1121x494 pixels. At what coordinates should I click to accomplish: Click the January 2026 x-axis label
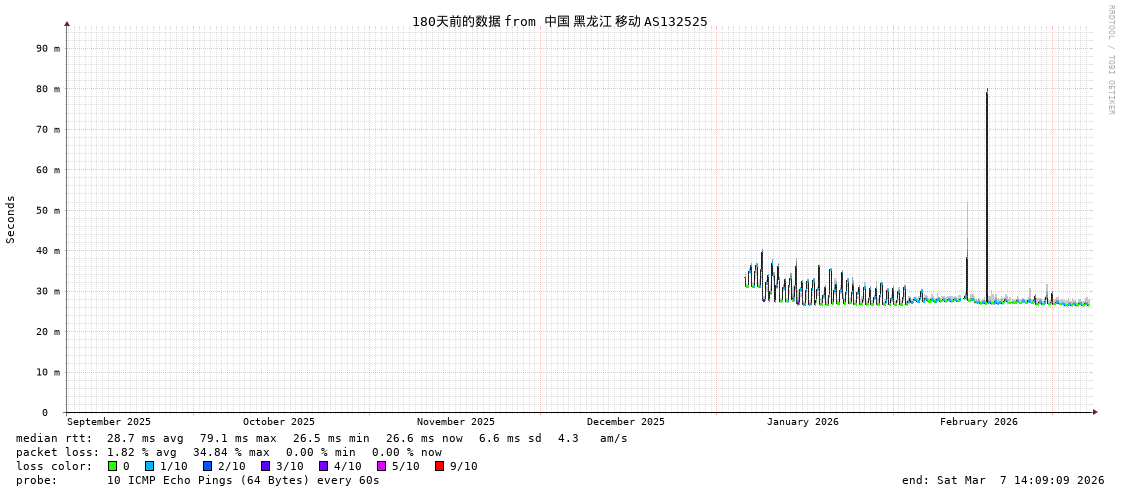click(x=802, y=422)
